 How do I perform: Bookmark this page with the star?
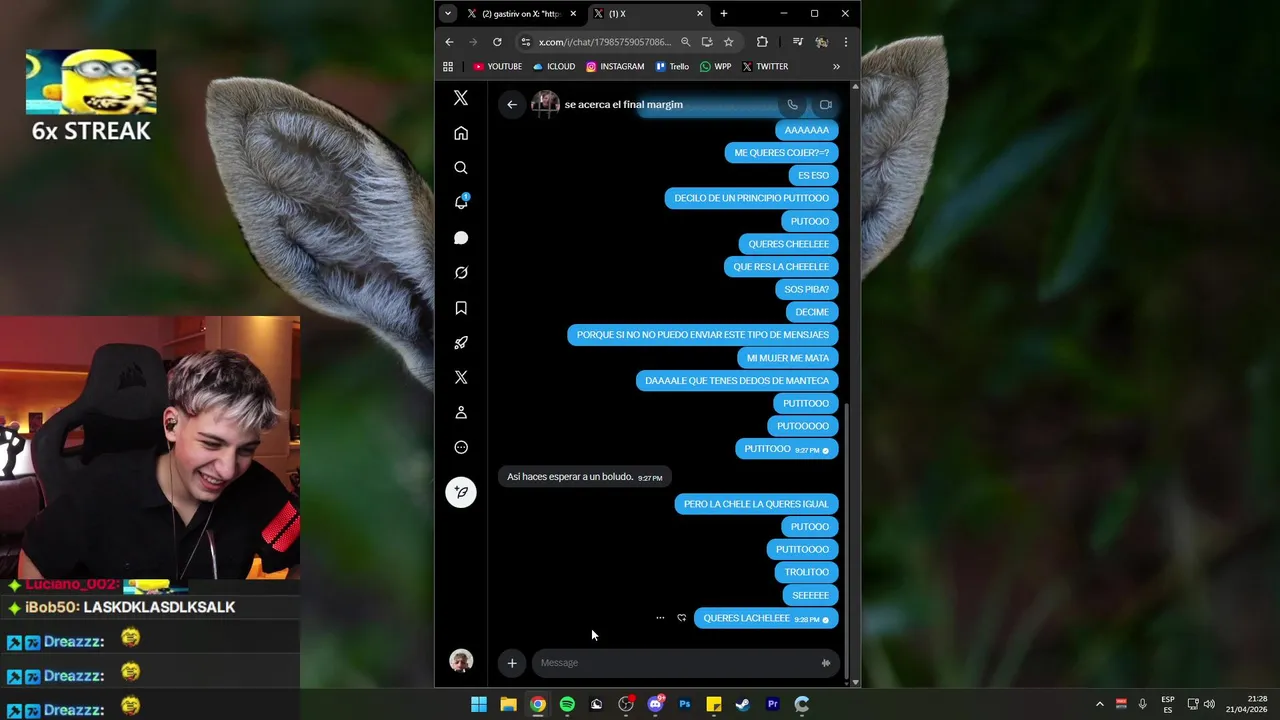point(729,42)
